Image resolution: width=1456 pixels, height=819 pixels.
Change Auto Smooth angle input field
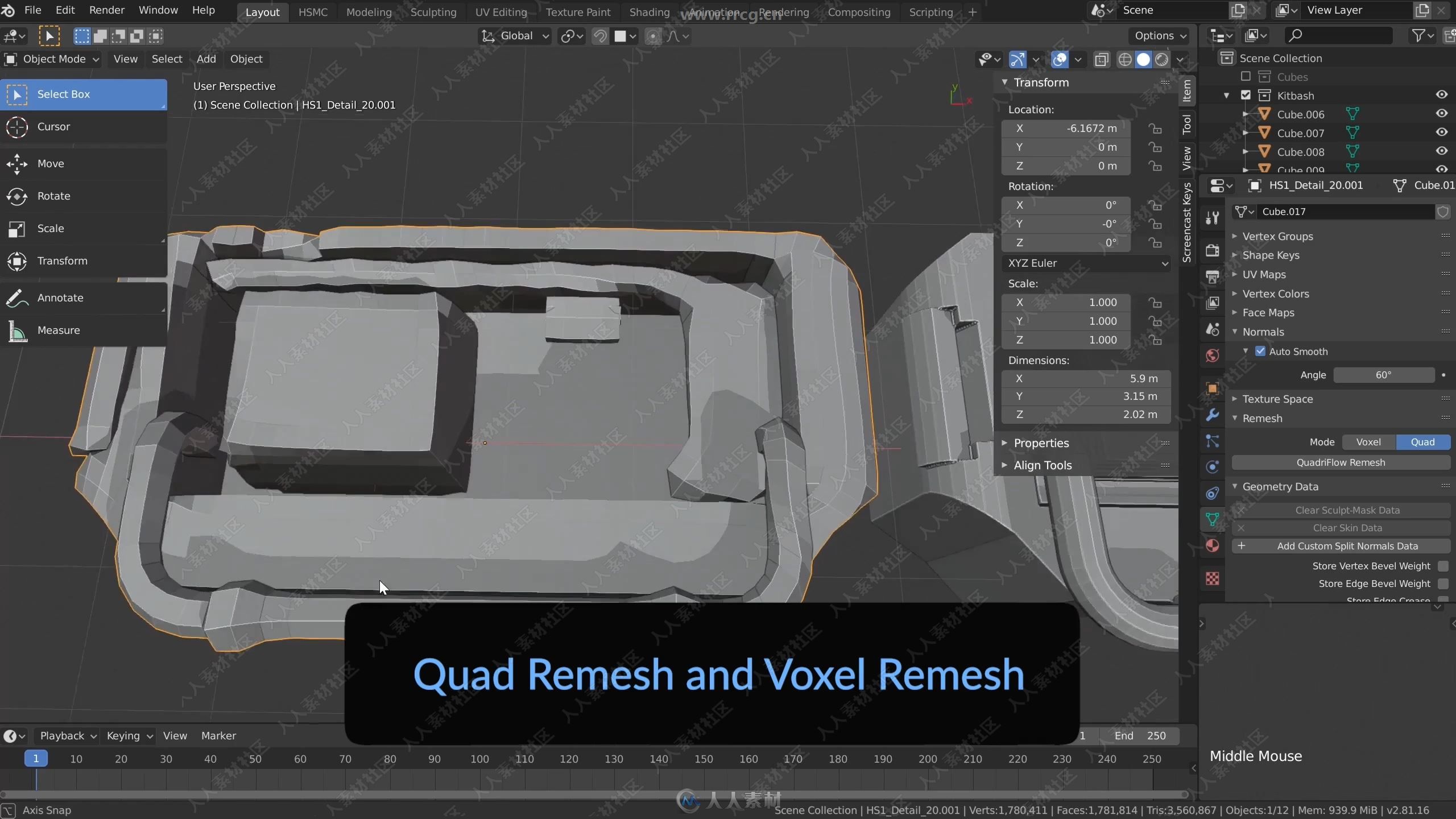(1384, 373)
